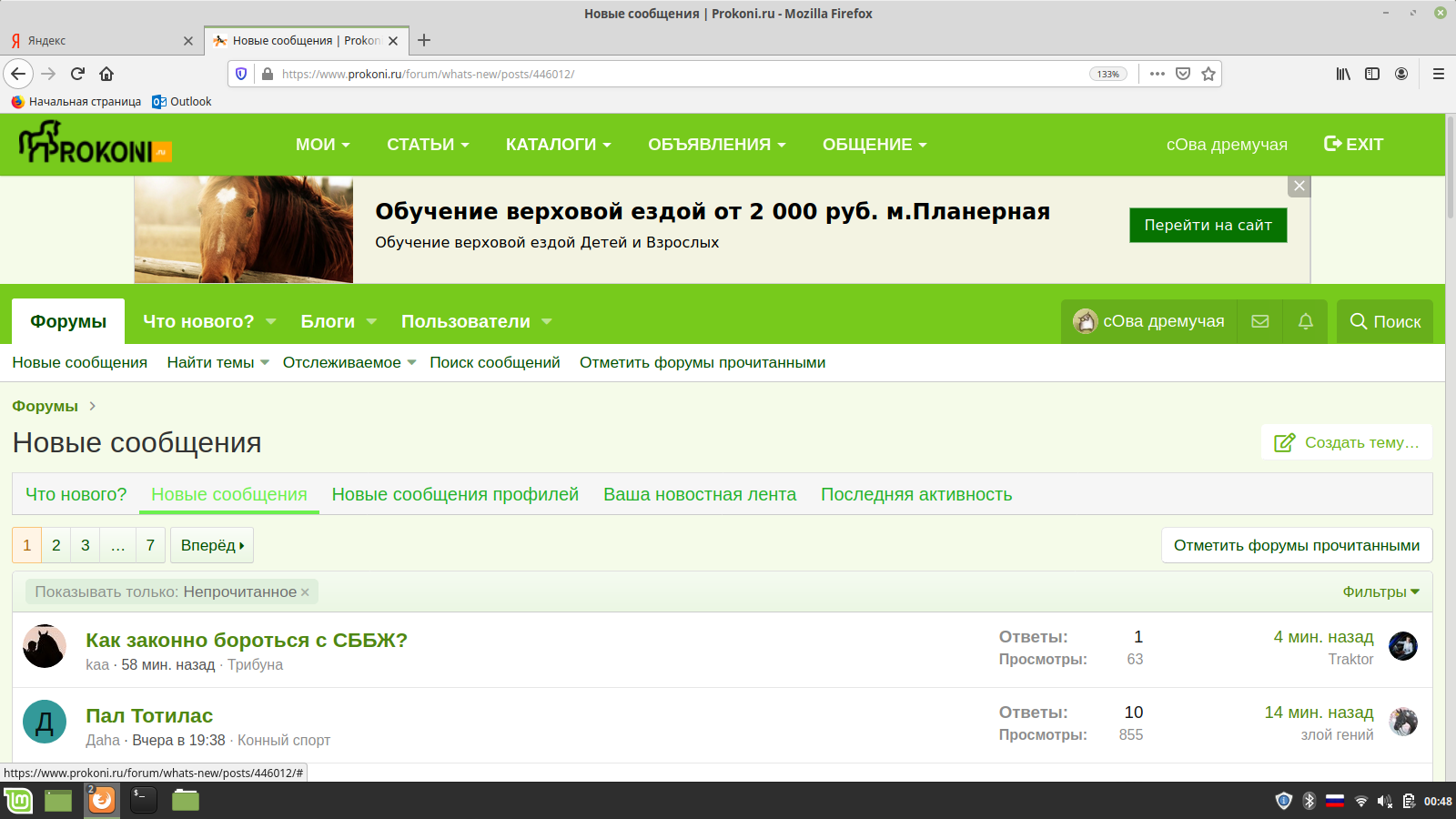
Task: Open Bluetooth tray icon
Action: 1309,801
